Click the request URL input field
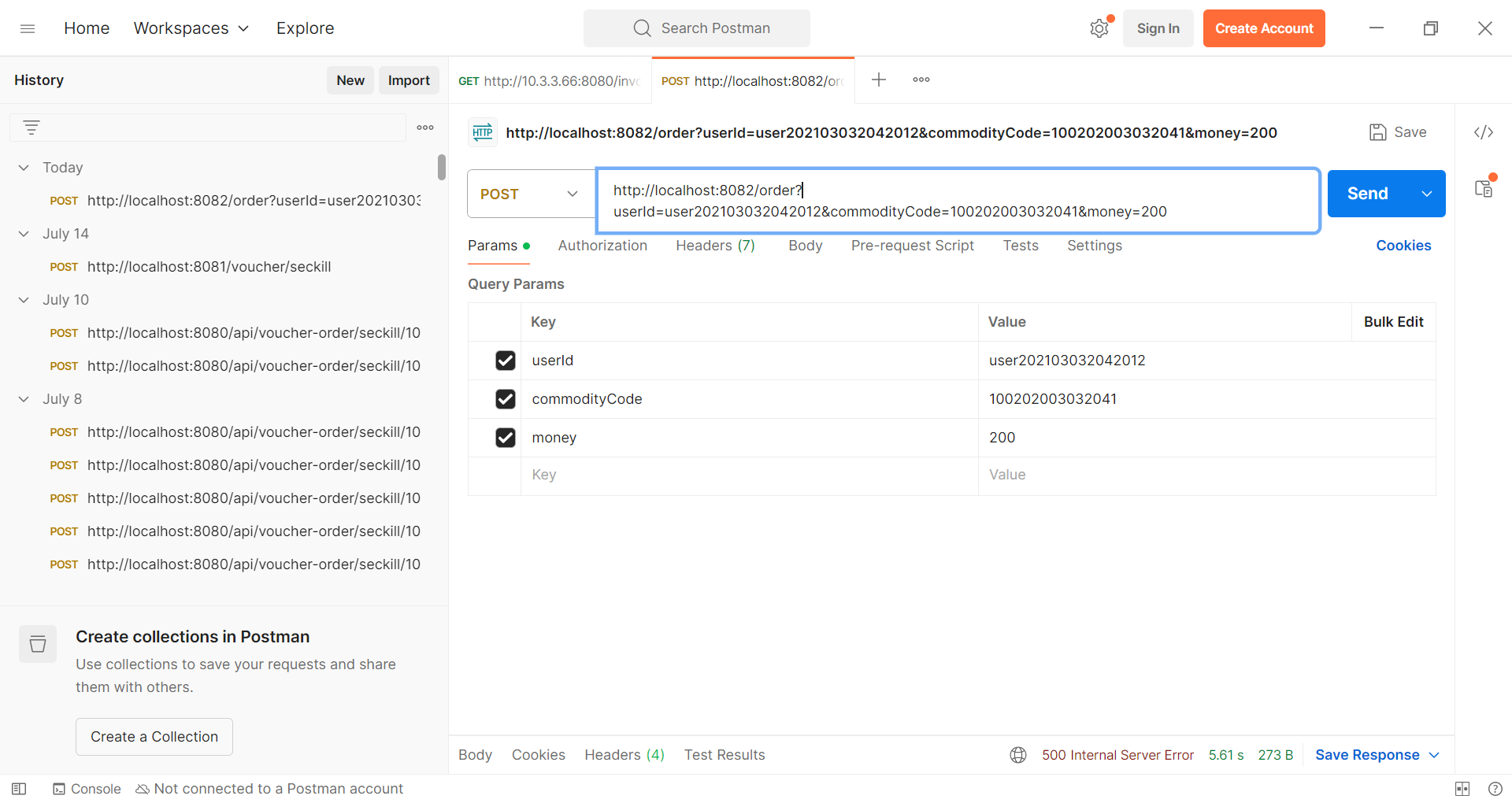This screenshot has width=1512, height=803. pos(958,201)
